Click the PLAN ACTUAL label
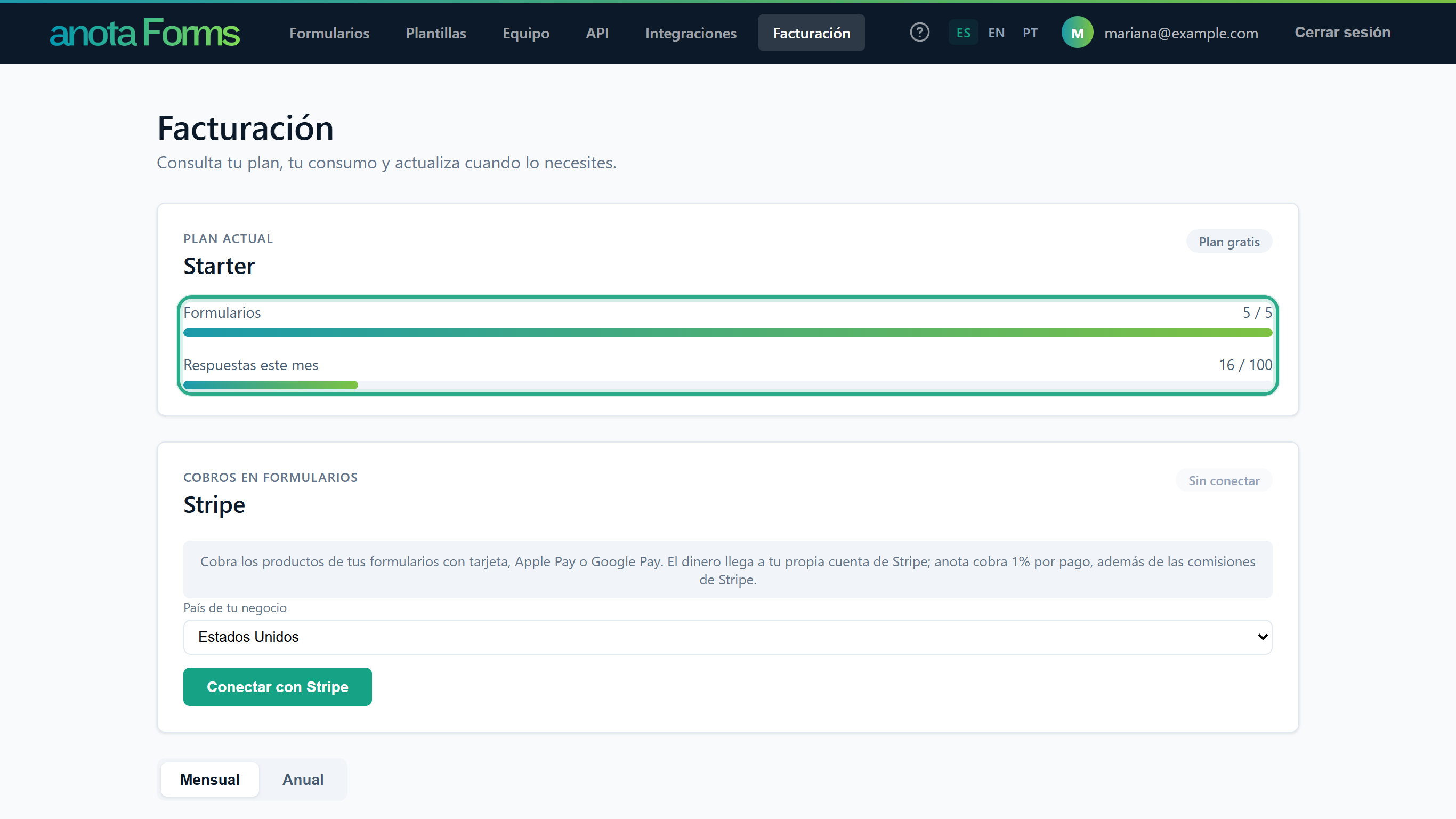1456x819 pixels. (x=228, y=239)
